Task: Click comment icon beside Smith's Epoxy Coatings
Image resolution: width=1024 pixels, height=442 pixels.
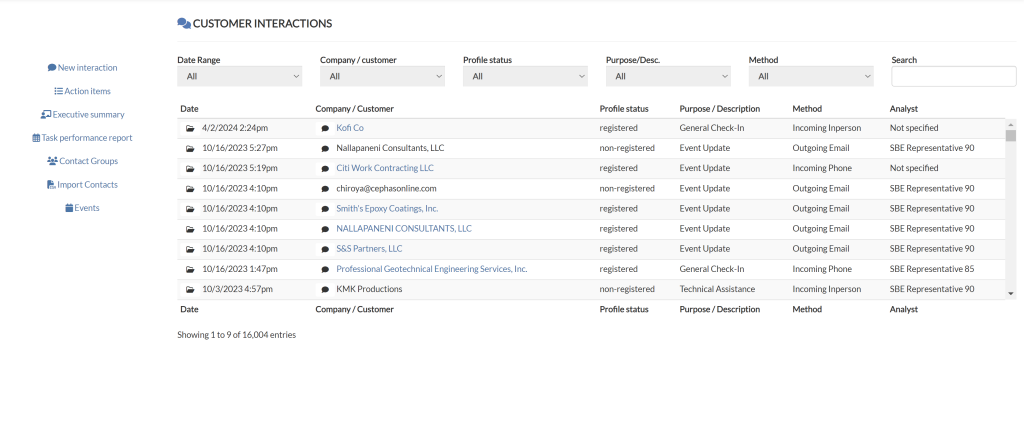Action: pos(325,209)
